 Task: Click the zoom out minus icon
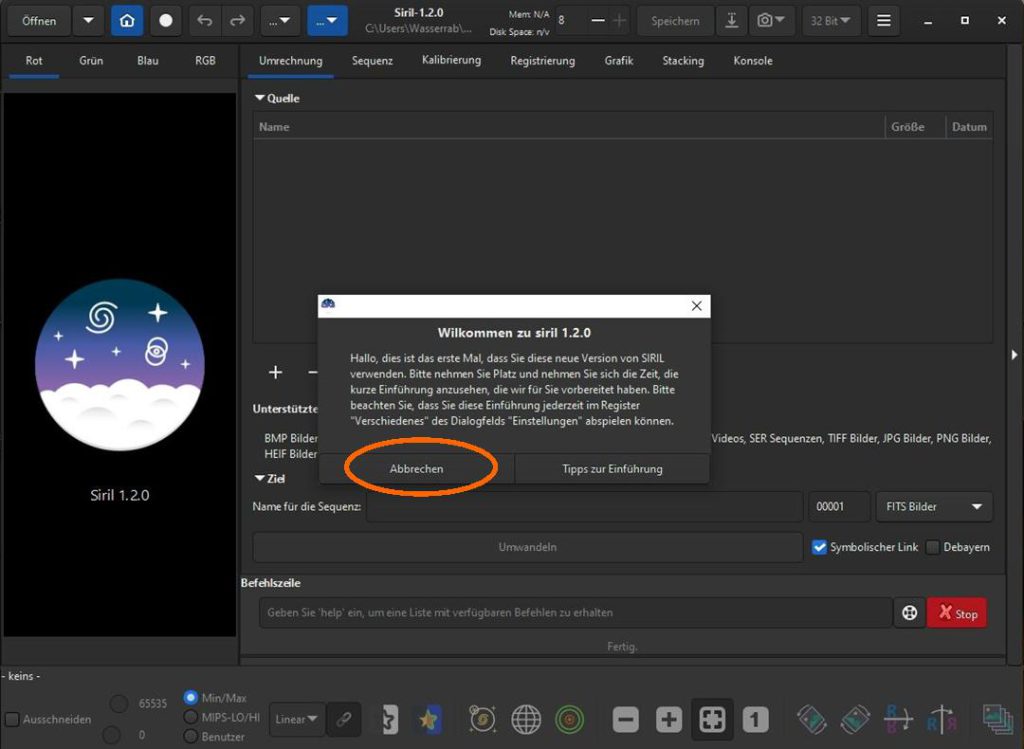pyautogui.click(x=626, y=719)
